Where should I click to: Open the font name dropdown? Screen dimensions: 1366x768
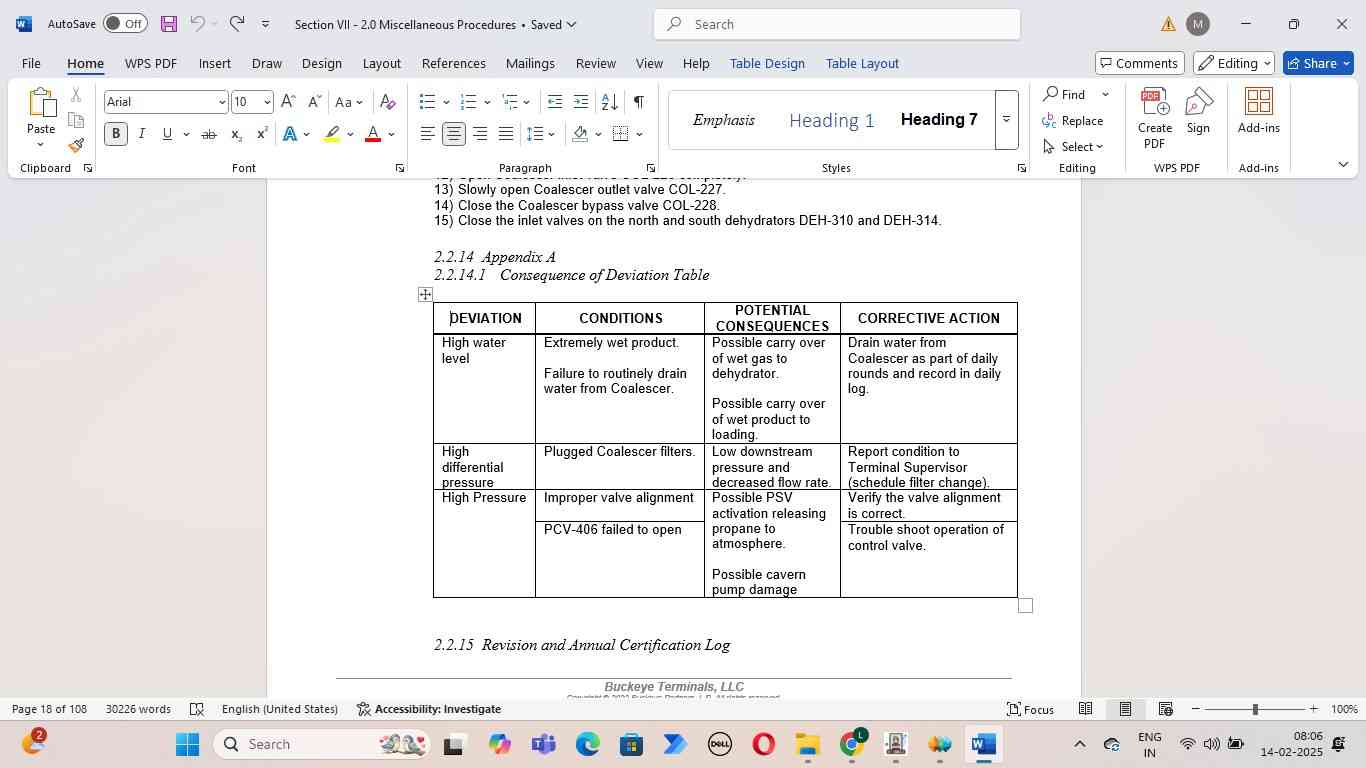pyautogui.click(x=221, y=102)
